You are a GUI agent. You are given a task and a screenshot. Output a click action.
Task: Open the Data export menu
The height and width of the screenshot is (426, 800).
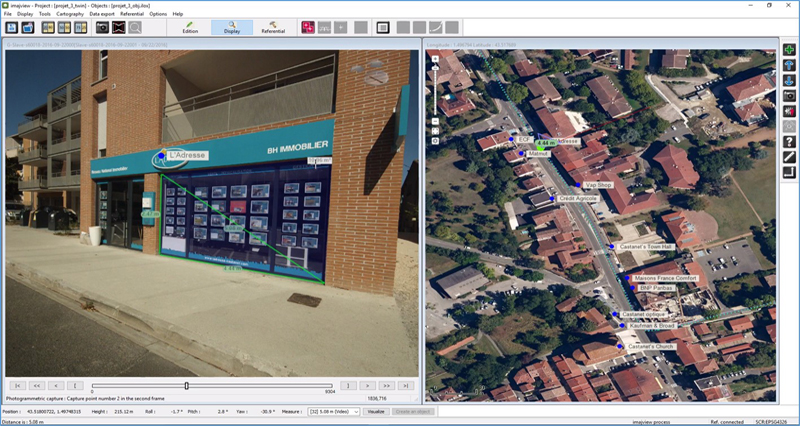click(x=103, y=14)
